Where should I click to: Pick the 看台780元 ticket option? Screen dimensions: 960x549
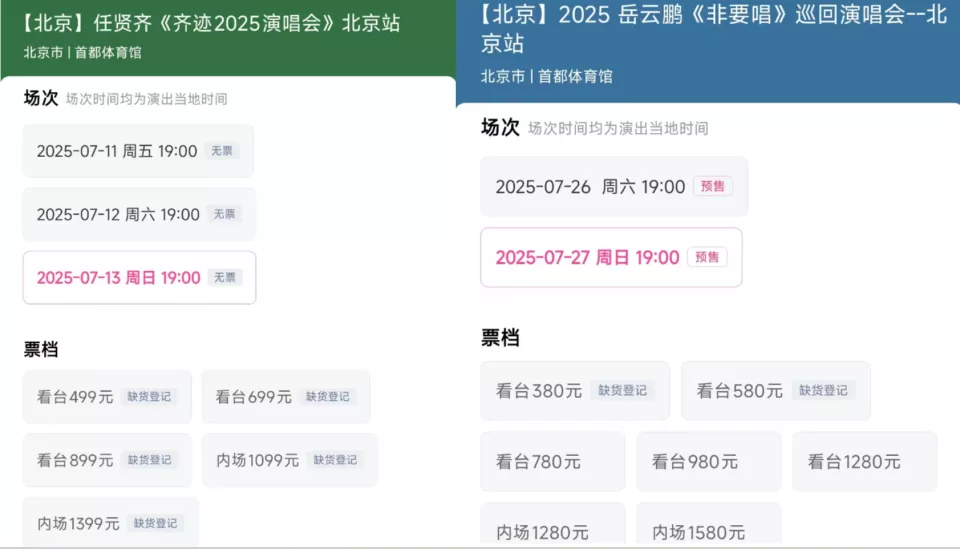click(x=552, y=461)
